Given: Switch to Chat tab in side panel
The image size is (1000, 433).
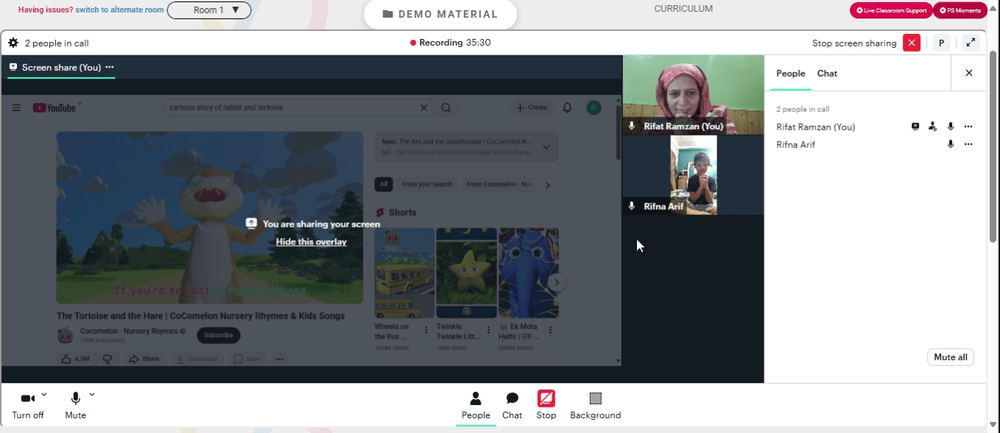Looking at the screenshot, I should point(827,73).
